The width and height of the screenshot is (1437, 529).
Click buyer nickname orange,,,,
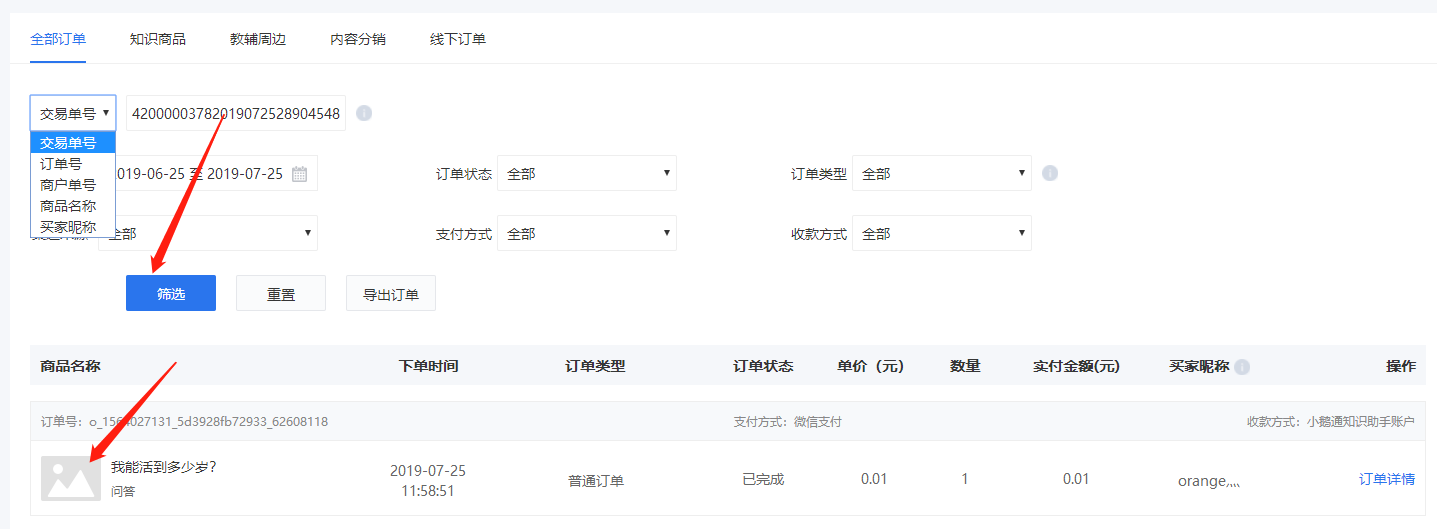coord(1209,481)
